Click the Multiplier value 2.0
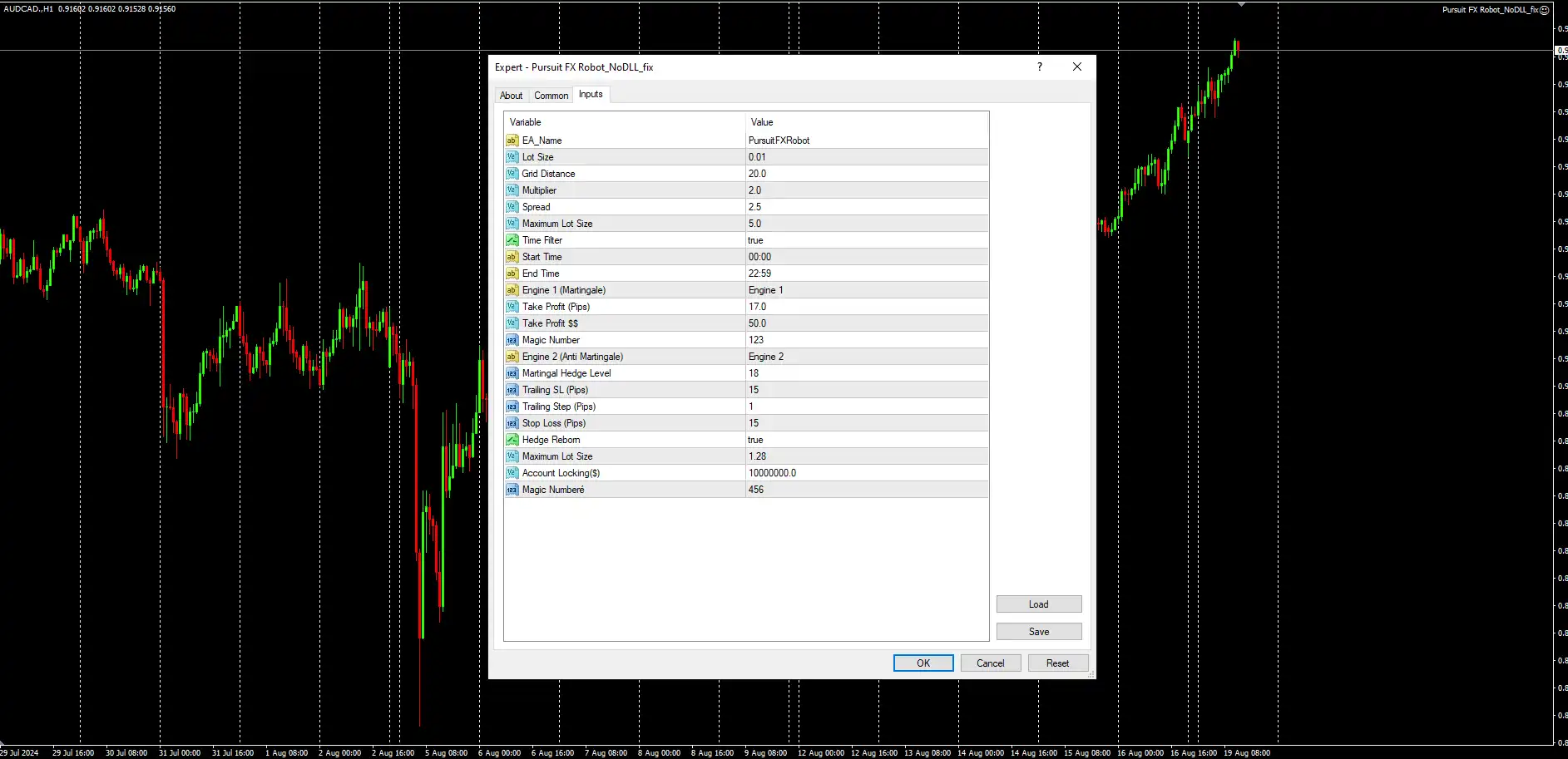1568x759 pixels. pos(754,190)
